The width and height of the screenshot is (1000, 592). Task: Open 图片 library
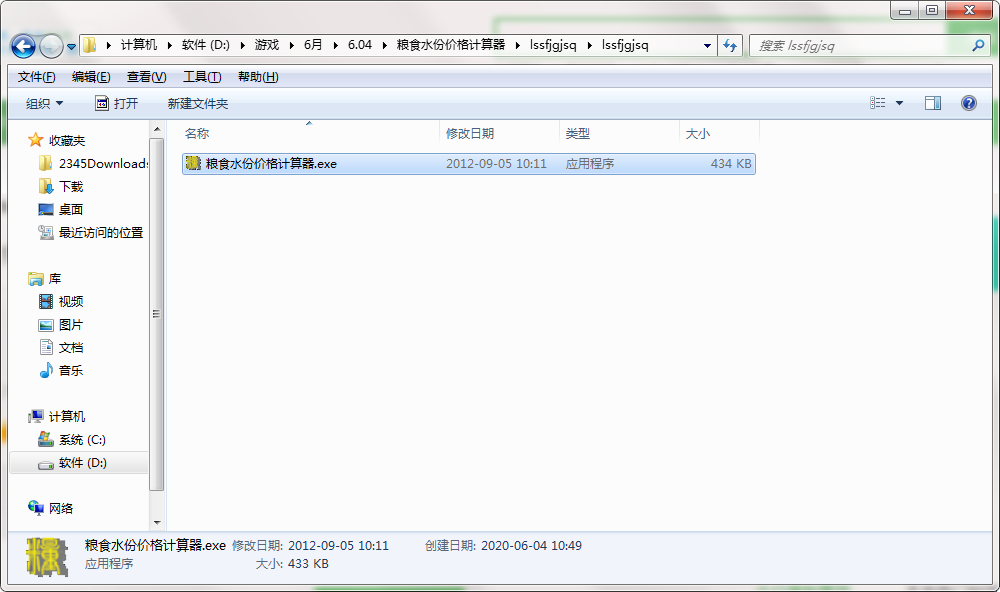coord(61,325)
